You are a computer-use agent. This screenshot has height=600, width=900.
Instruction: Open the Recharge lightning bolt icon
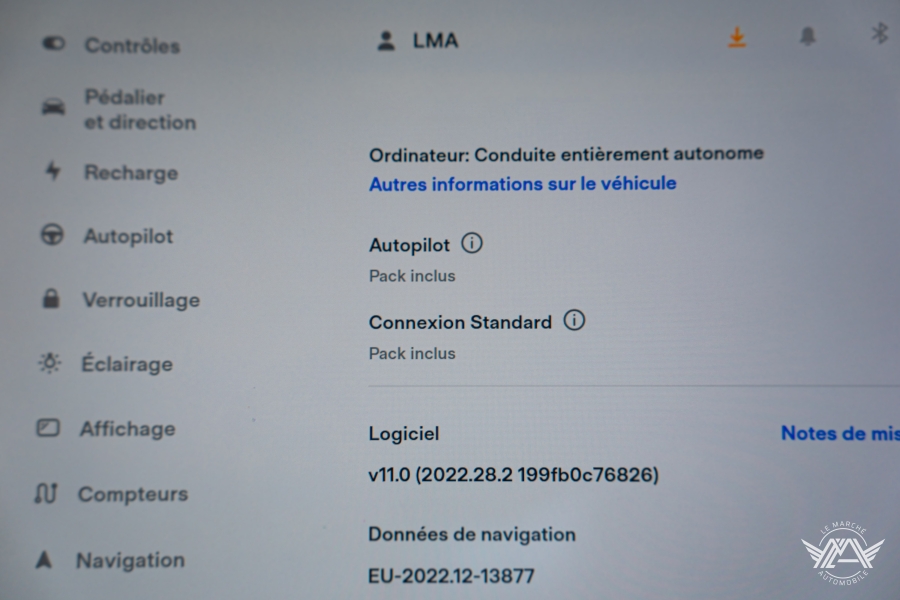53,171
